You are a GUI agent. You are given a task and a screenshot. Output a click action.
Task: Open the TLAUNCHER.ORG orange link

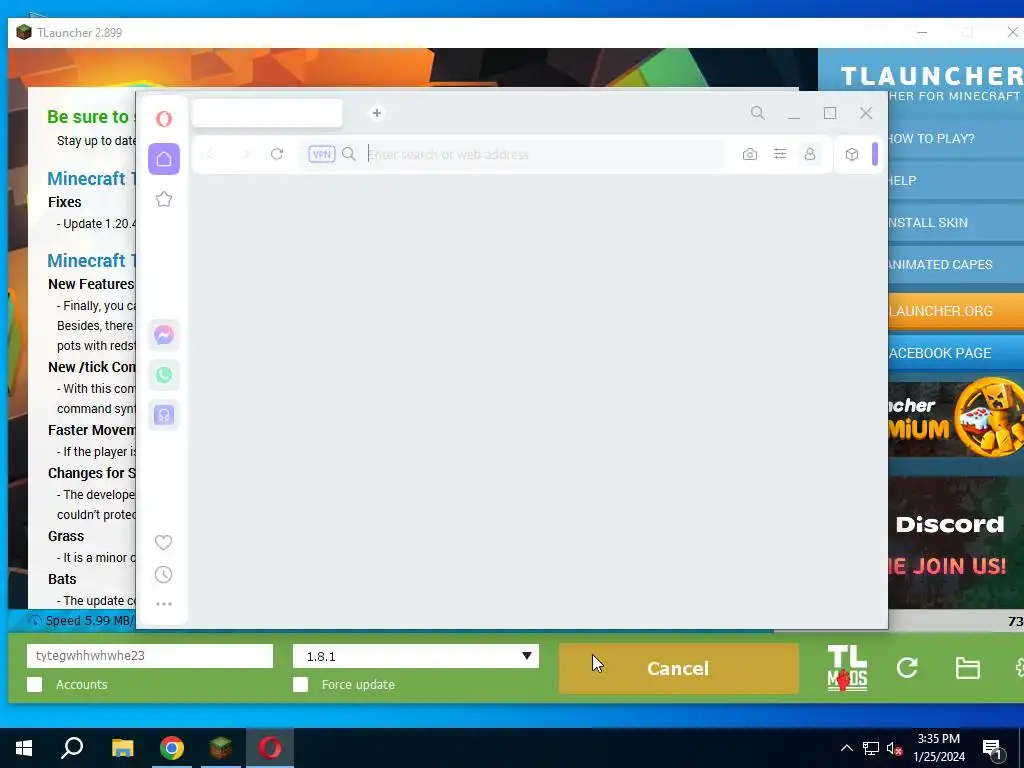[x=956, y=311]
